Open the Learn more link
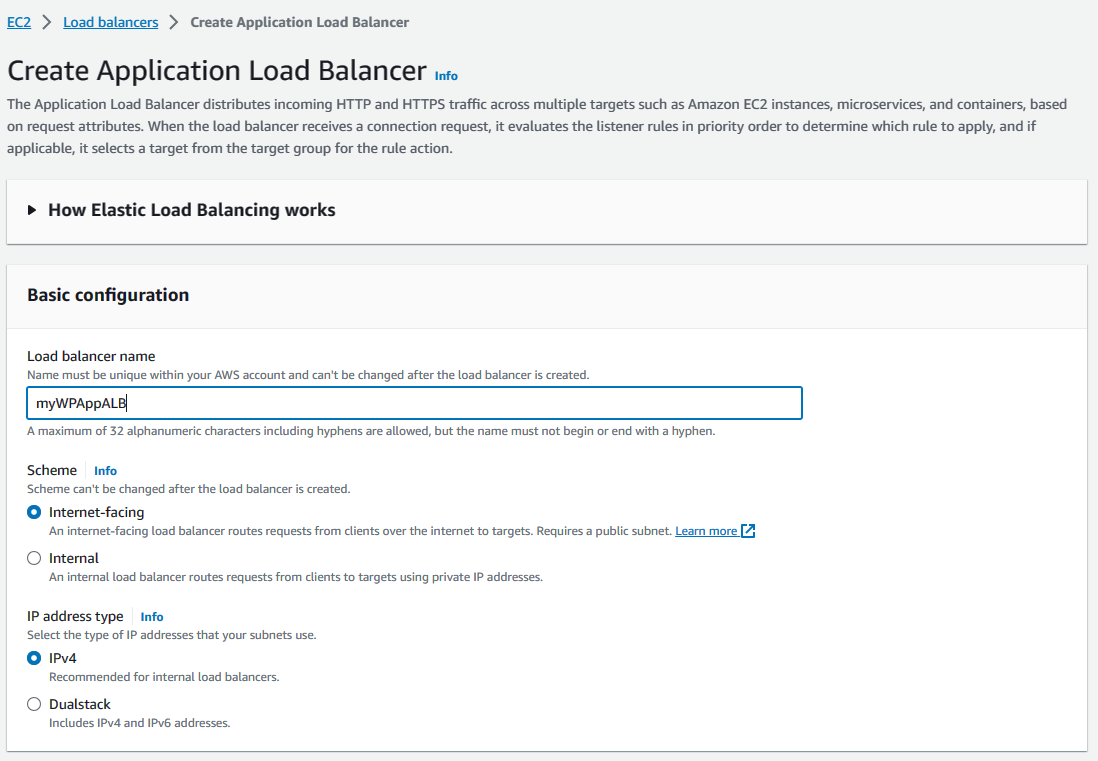Viewport: 1098px width, 761px height. click(x=706, y=531)
